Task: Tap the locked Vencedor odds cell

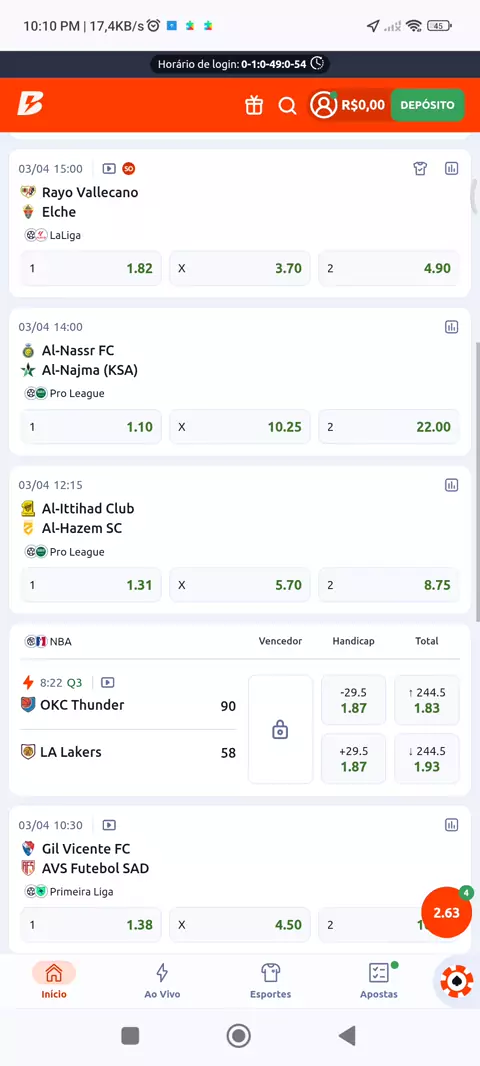Action: 280,729
